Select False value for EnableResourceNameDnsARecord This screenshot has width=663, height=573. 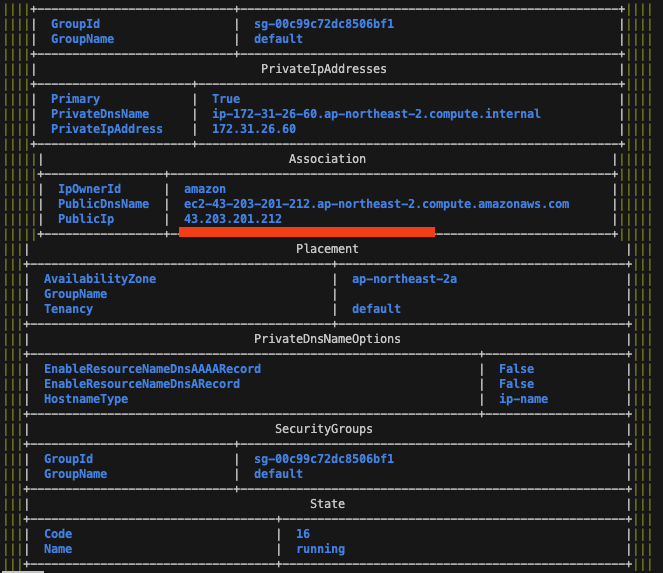(x=516, y=384)
